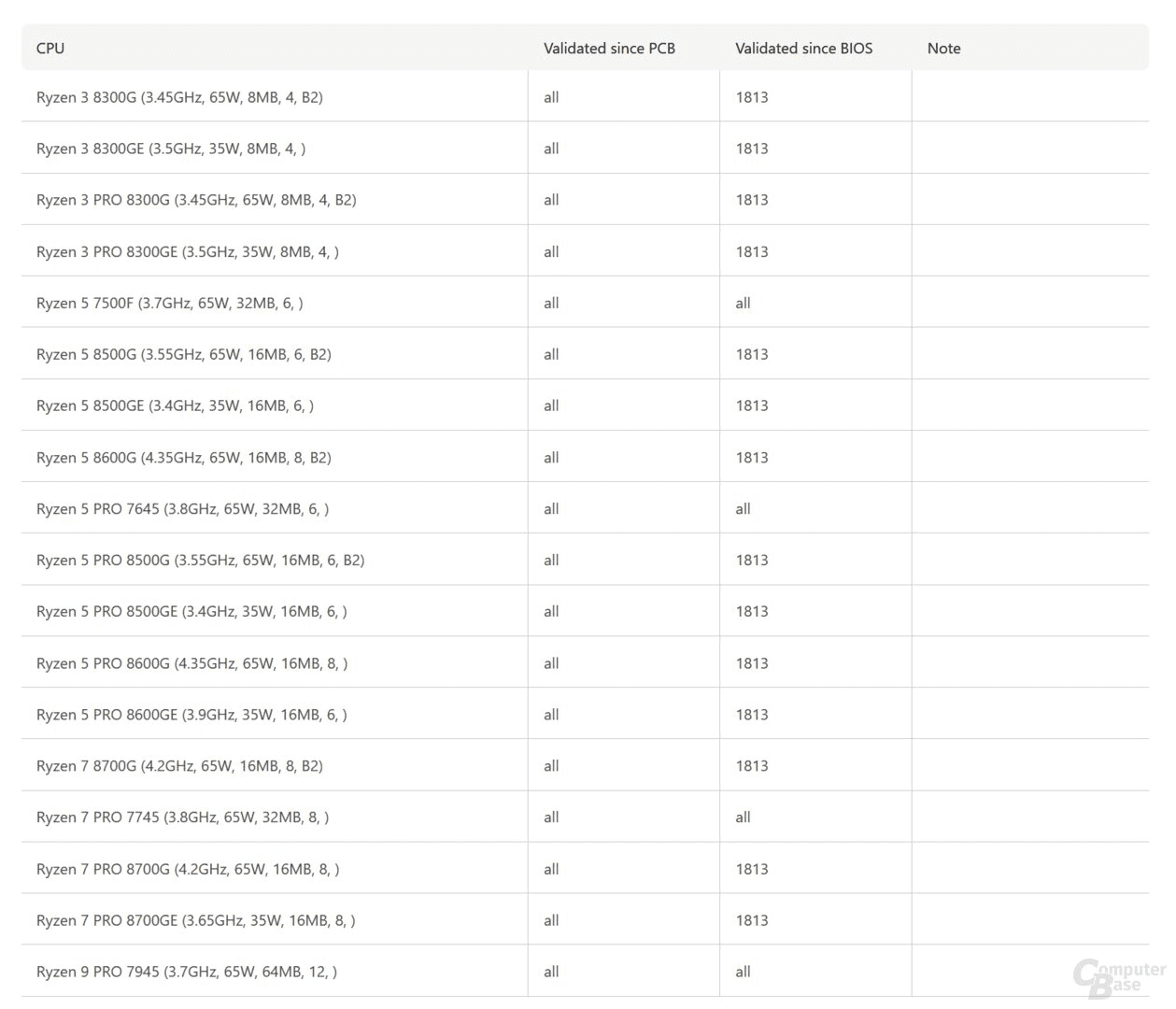Click the Note column header

click(943, 49)
